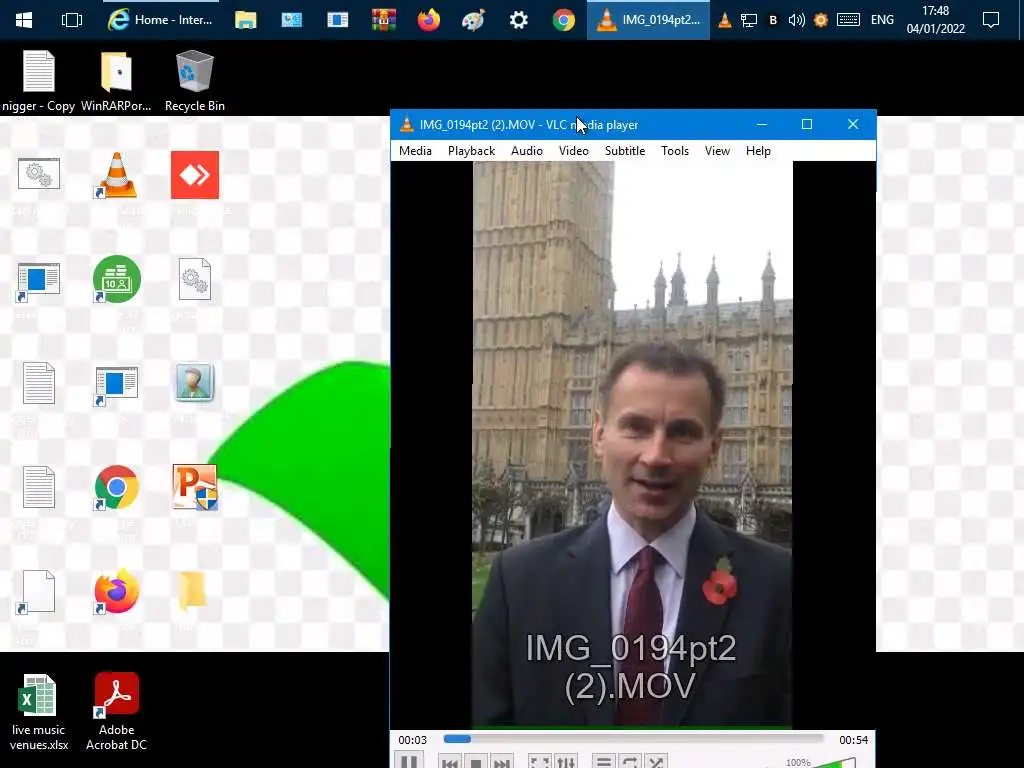Open the Subtitle menu

pos(625,151)
